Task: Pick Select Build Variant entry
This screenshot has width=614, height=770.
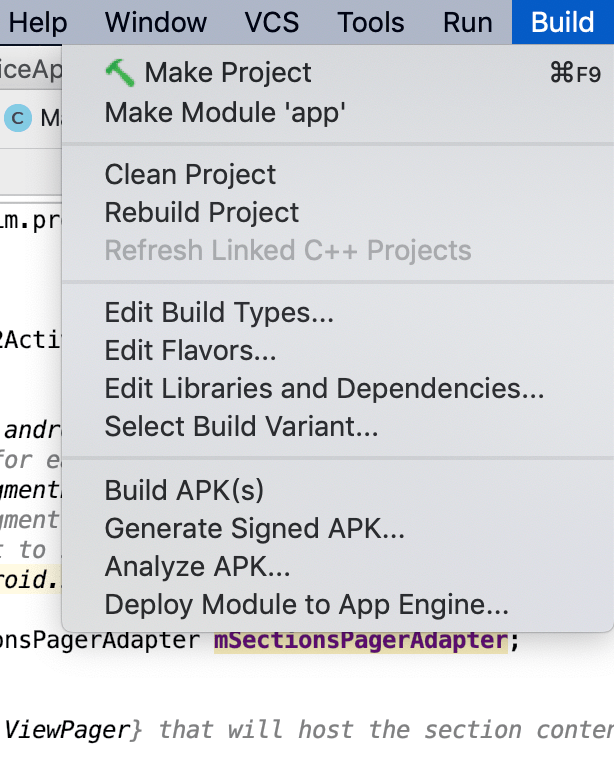Action: 241,426
